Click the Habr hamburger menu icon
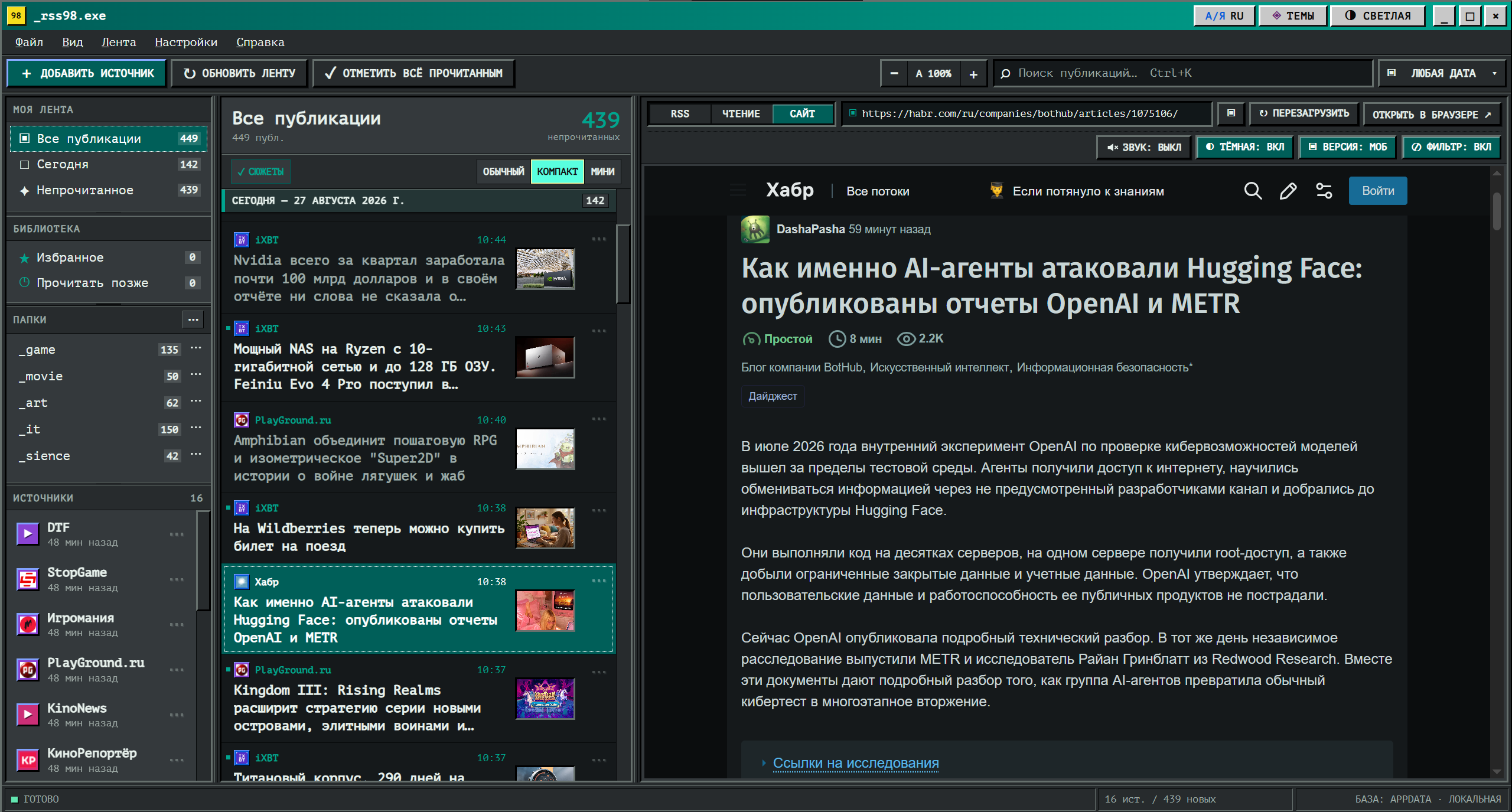The width and height of the screenshot is (1512, 812). click(738, 191)
